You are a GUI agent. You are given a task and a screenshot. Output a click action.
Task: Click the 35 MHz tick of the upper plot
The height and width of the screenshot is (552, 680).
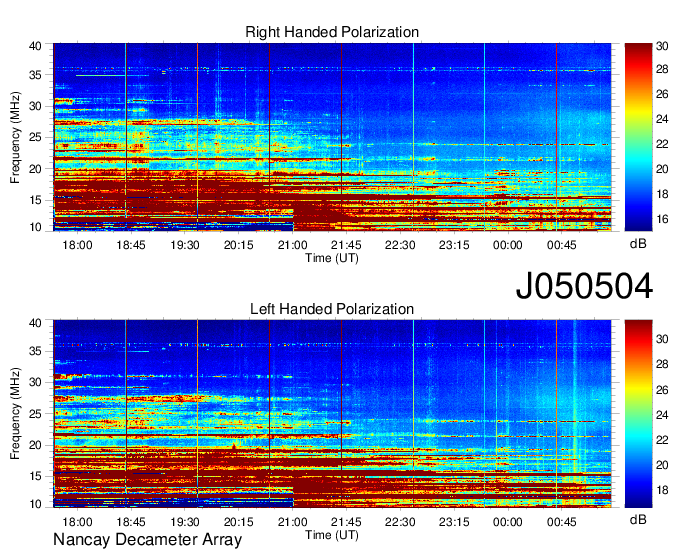click(x=35, y=75)
